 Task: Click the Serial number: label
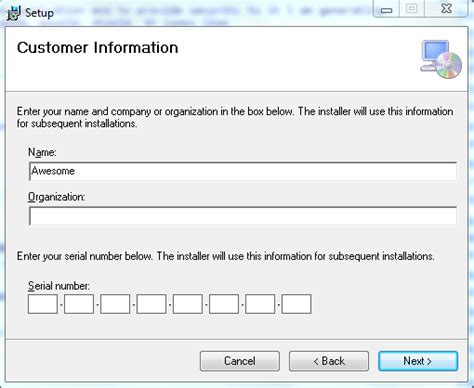coord(59,286)
